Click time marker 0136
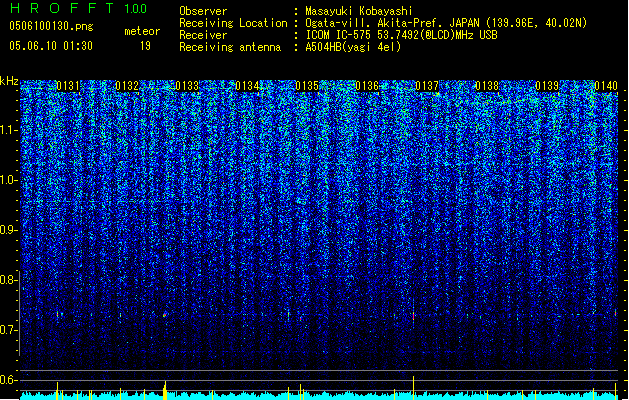The width and height of the screenshot is (629, 400). (367, 86)
